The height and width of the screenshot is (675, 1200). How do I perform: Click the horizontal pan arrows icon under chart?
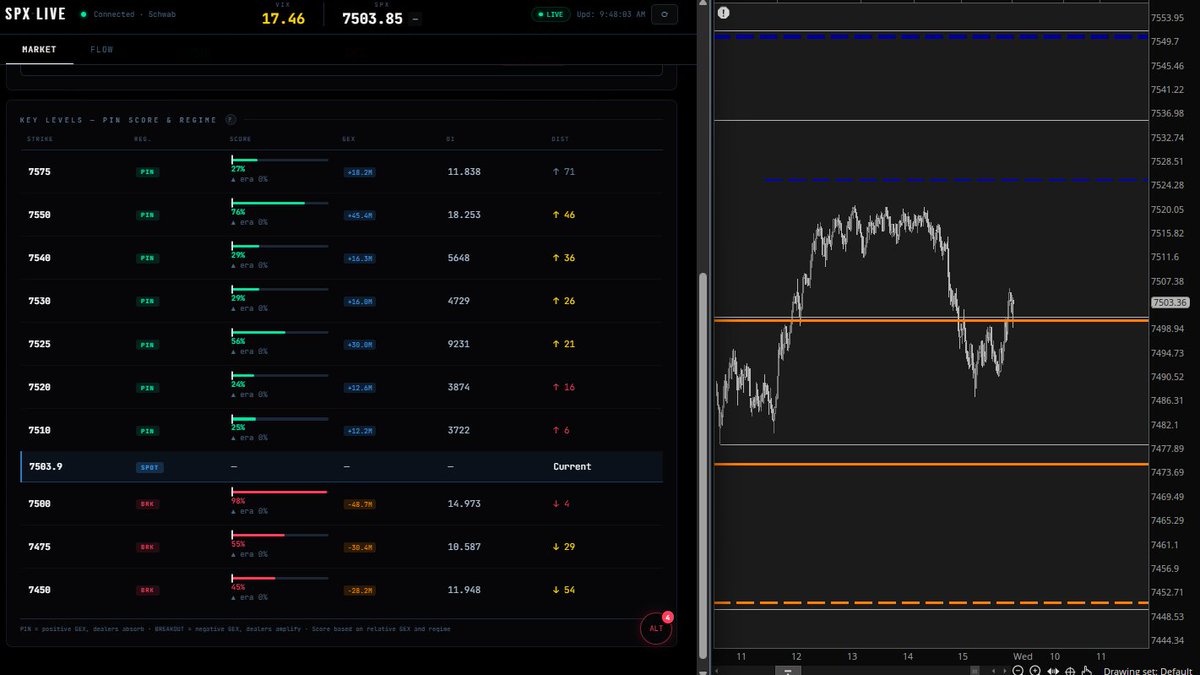click(1053, 670)
